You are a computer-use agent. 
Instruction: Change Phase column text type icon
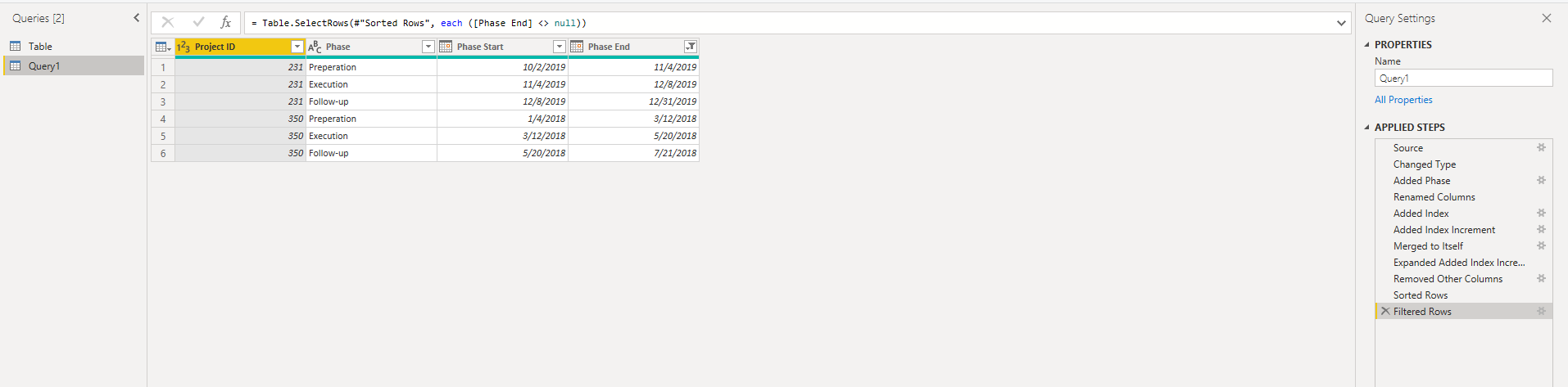(x=315, y=47)
